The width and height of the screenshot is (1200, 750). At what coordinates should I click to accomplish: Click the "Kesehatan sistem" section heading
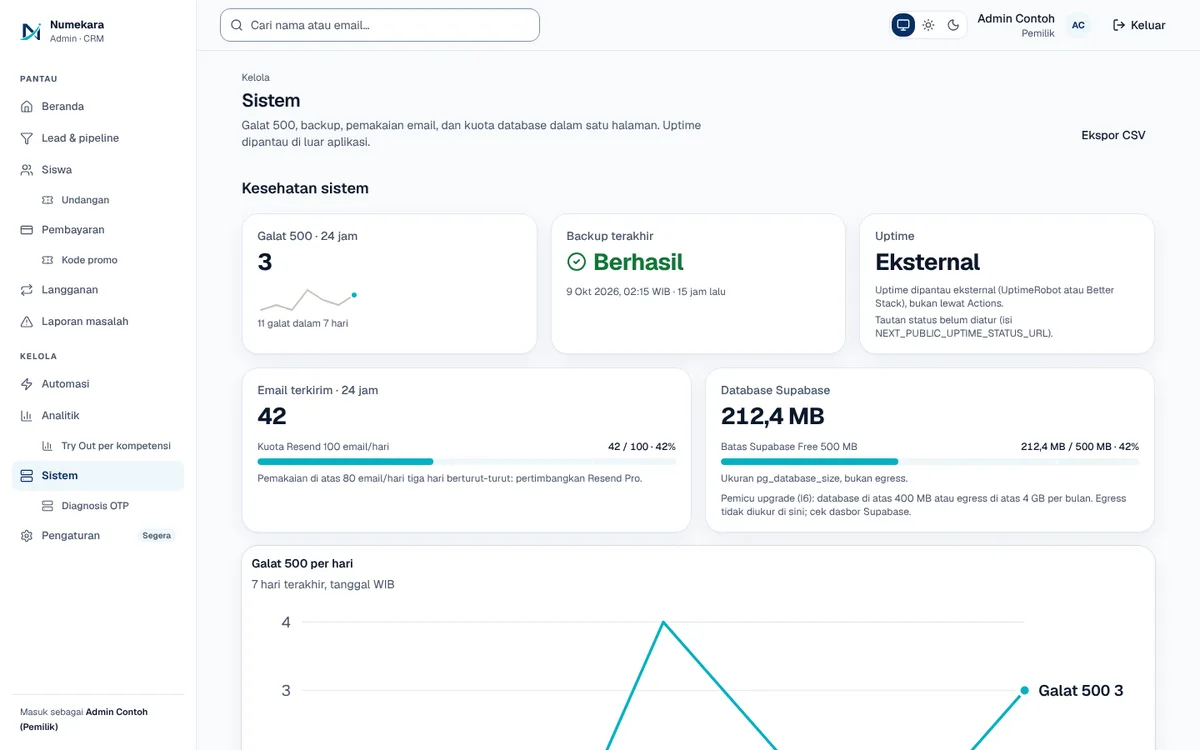point(305,188)
